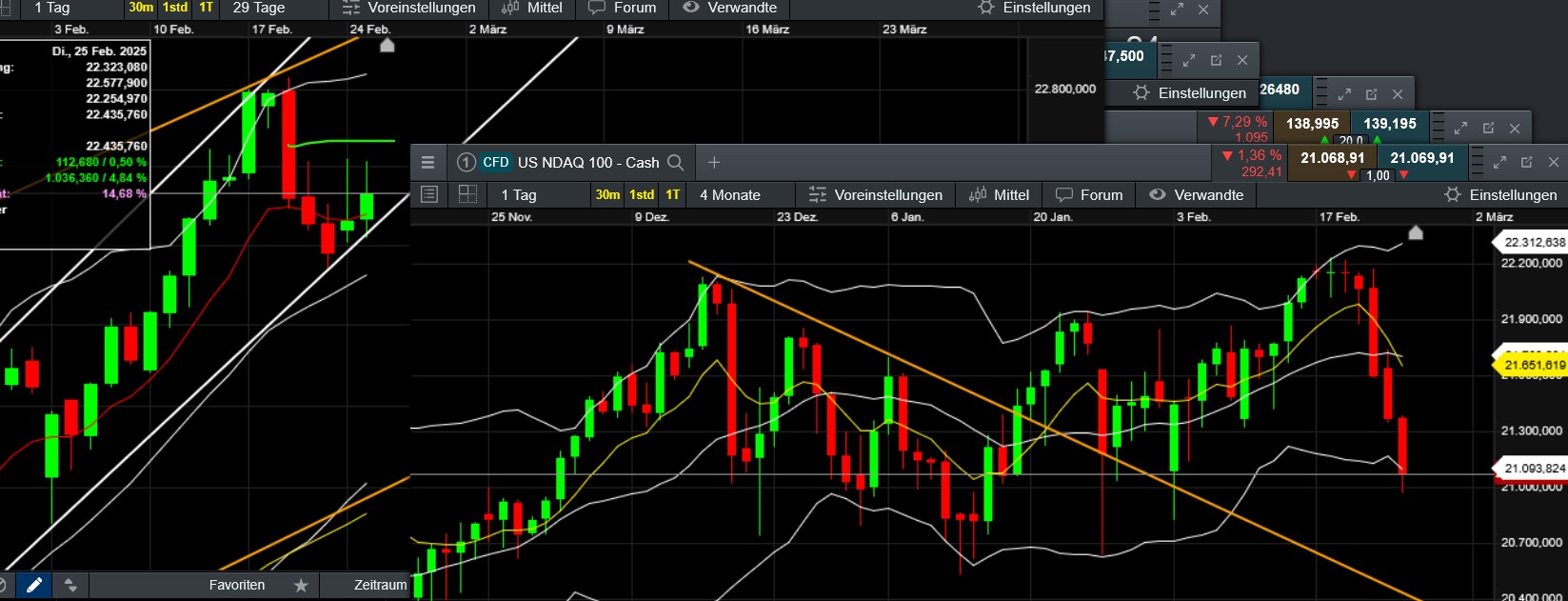Toggle 1T interval in NDAQ chart toolbar
Screen dimensions: 1568x601
click(673, 194)
